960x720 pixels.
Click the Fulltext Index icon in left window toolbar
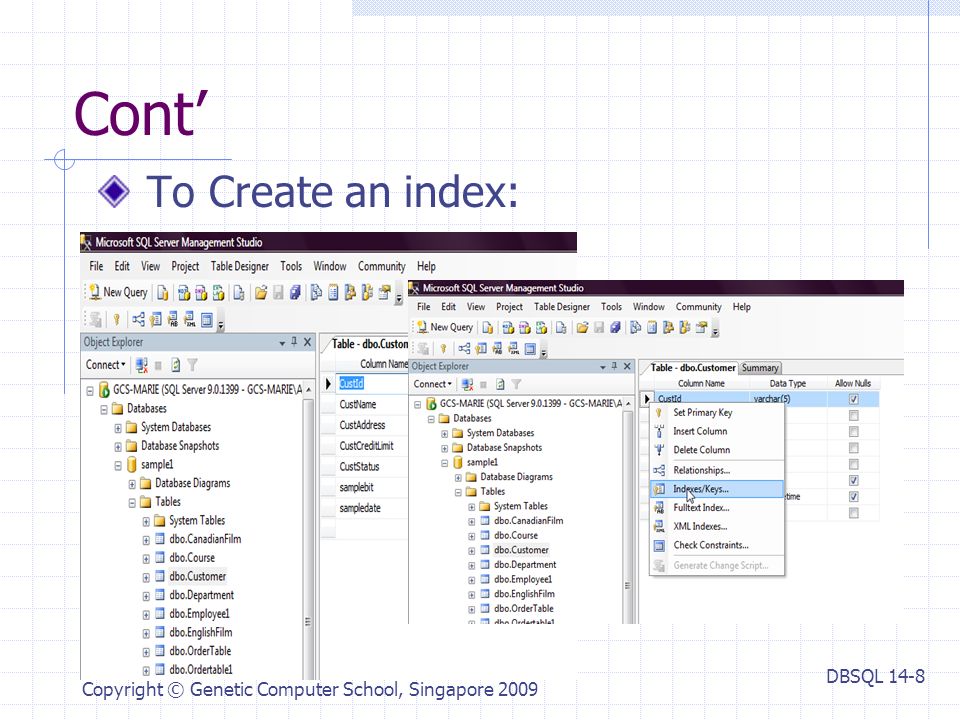pos(173,319)
